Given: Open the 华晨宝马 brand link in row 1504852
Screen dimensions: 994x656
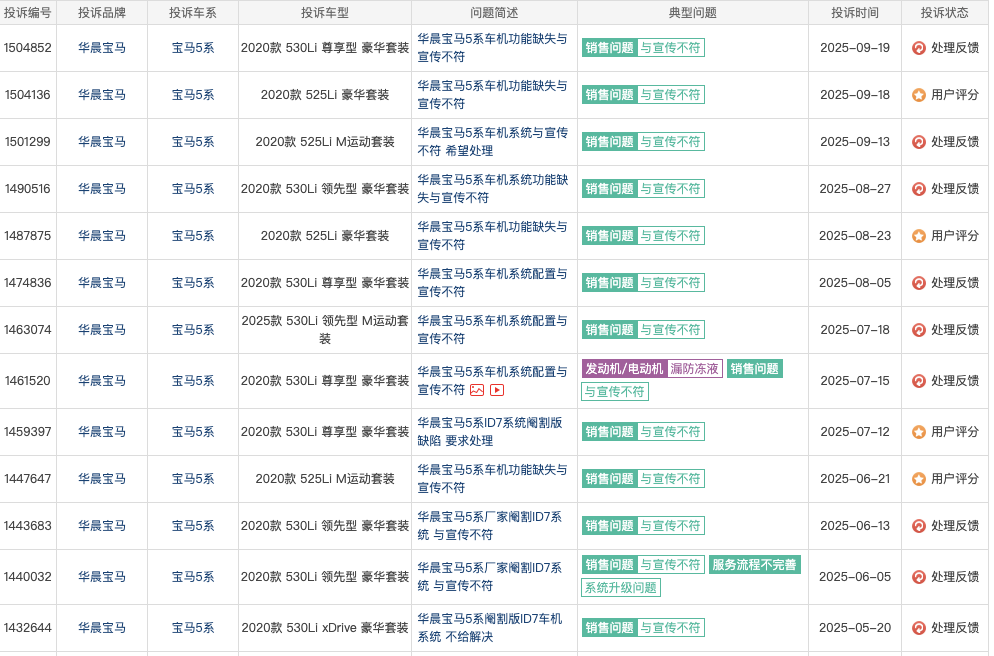Looking at the screenshot, I should point(102,48).
